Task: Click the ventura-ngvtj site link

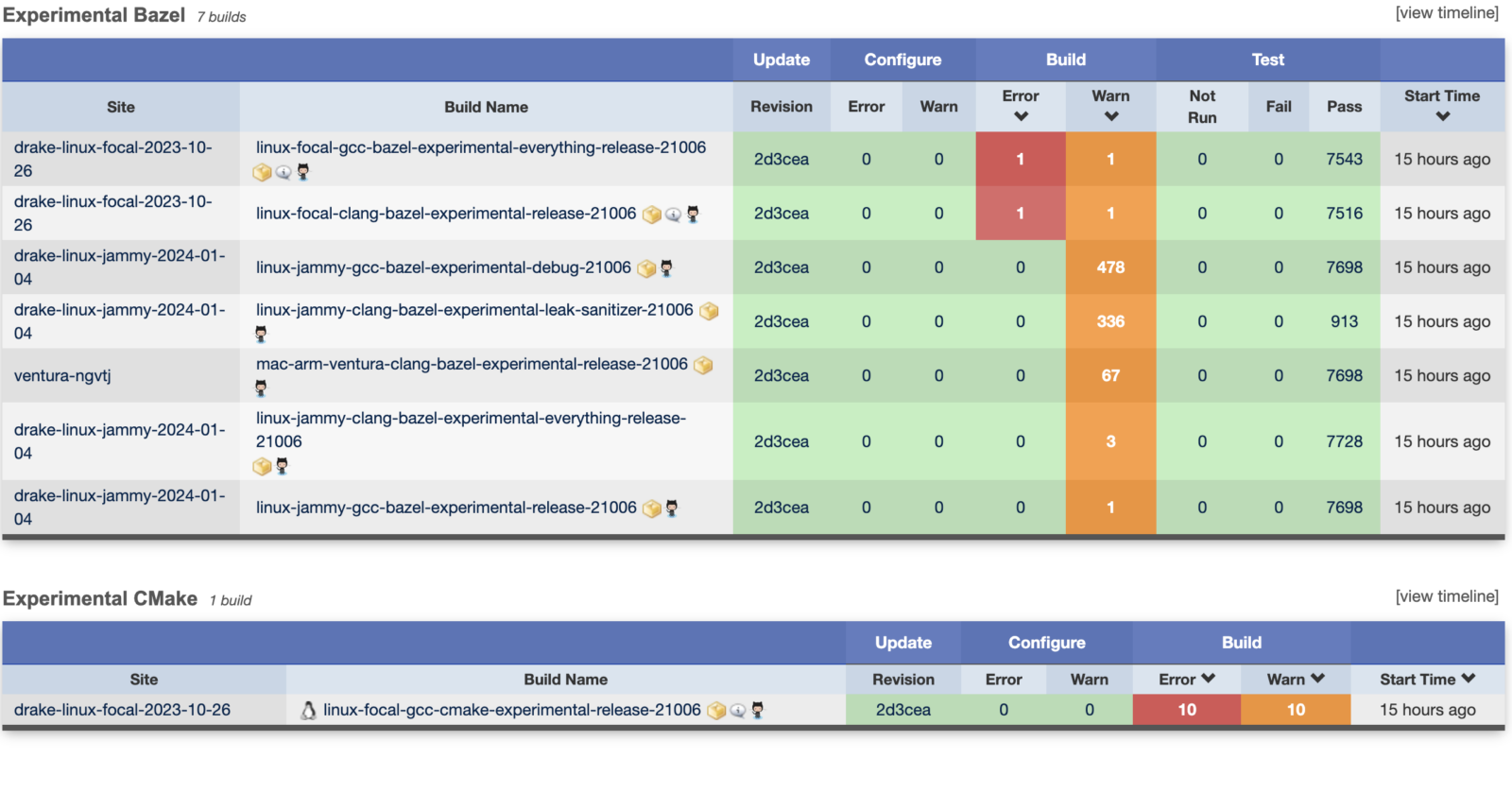Action: pyautogui.click(x=62, y=376)
